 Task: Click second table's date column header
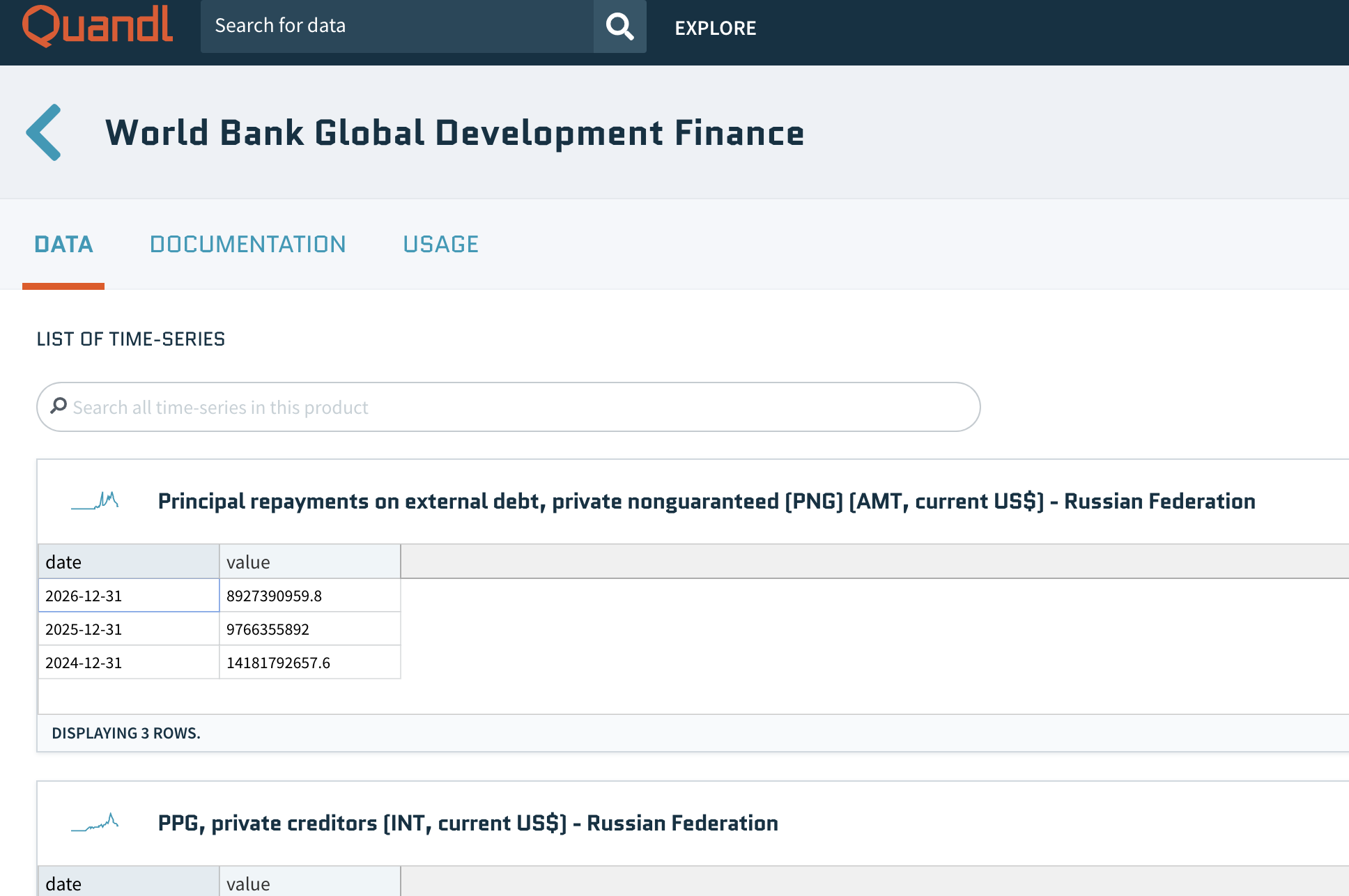point(129,883)
